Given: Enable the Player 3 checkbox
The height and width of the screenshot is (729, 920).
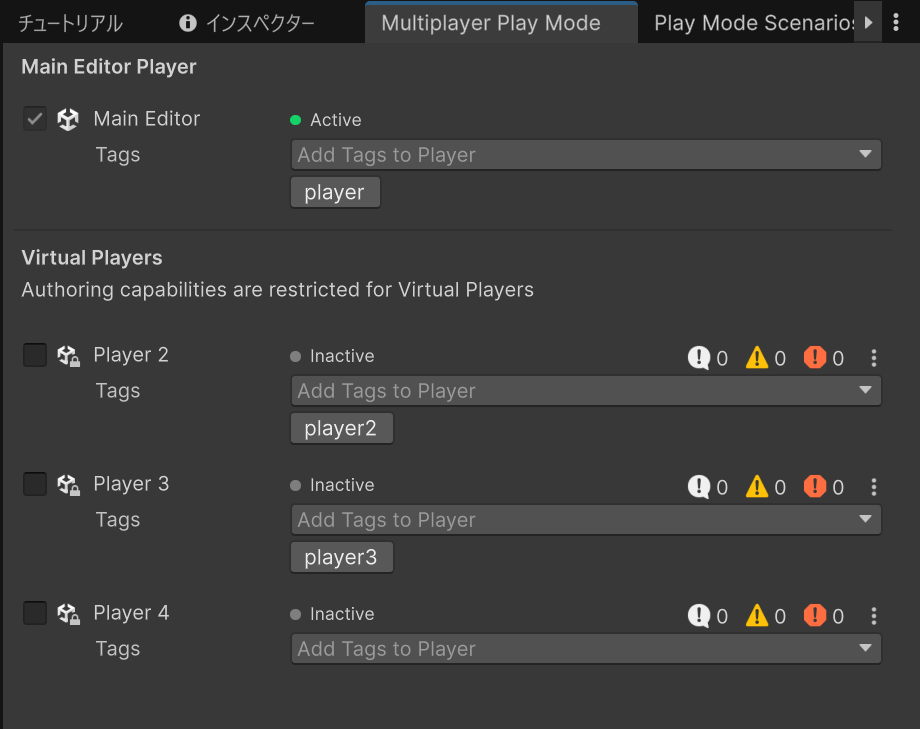Looking at the screenshot, I should pyautogui.click(x=35, y=484).
